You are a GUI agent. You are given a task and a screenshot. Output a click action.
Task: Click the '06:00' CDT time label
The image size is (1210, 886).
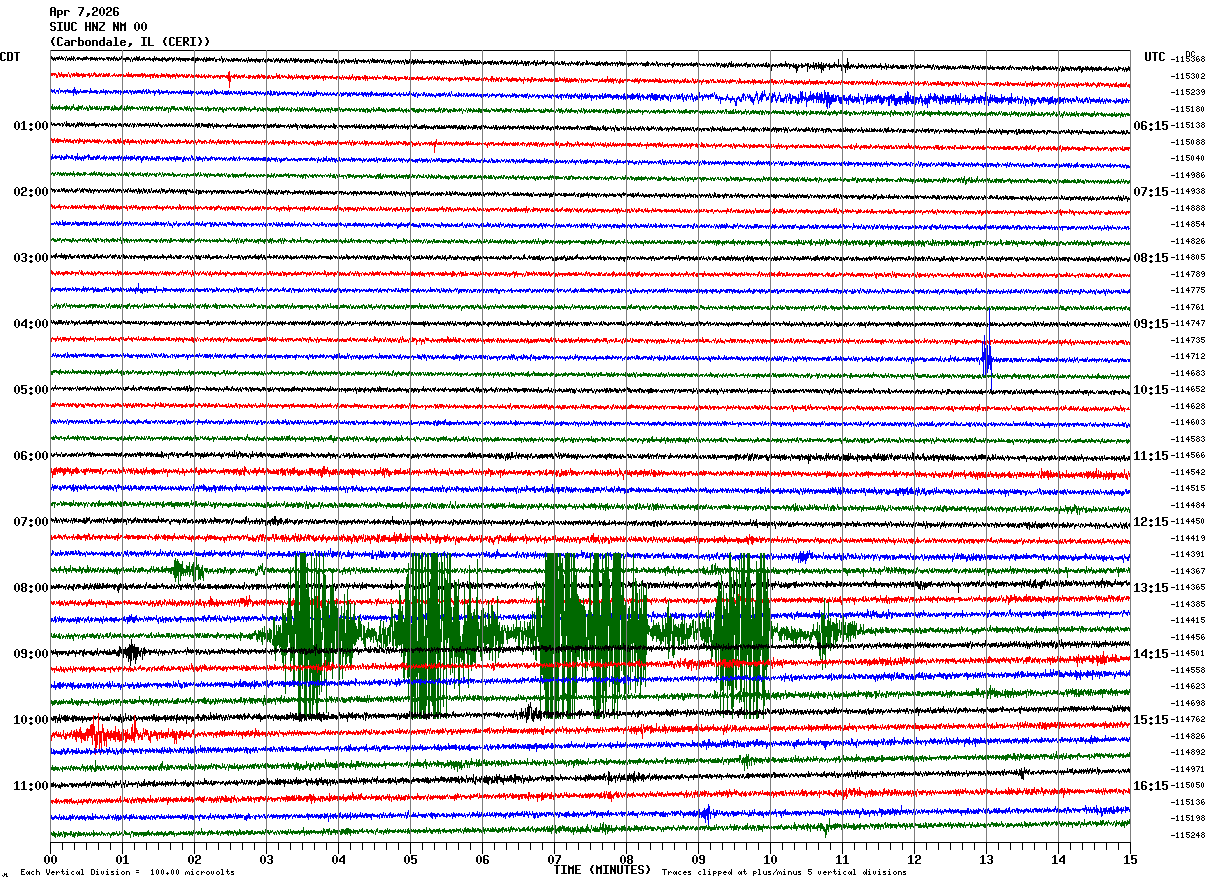(31, 456)
